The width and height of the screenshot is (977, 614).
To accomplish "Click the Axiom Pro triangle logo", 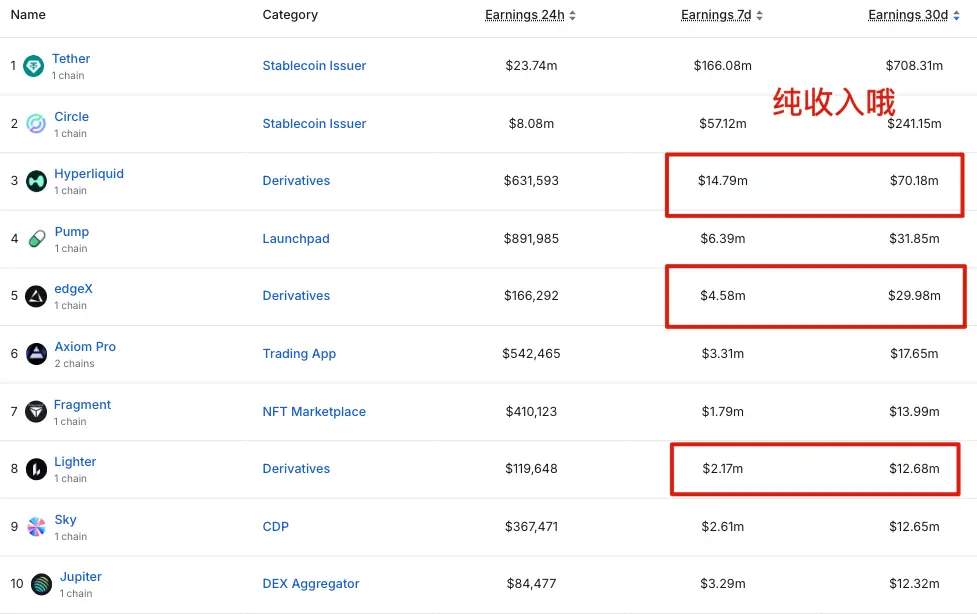I will [x=36, y=354].
